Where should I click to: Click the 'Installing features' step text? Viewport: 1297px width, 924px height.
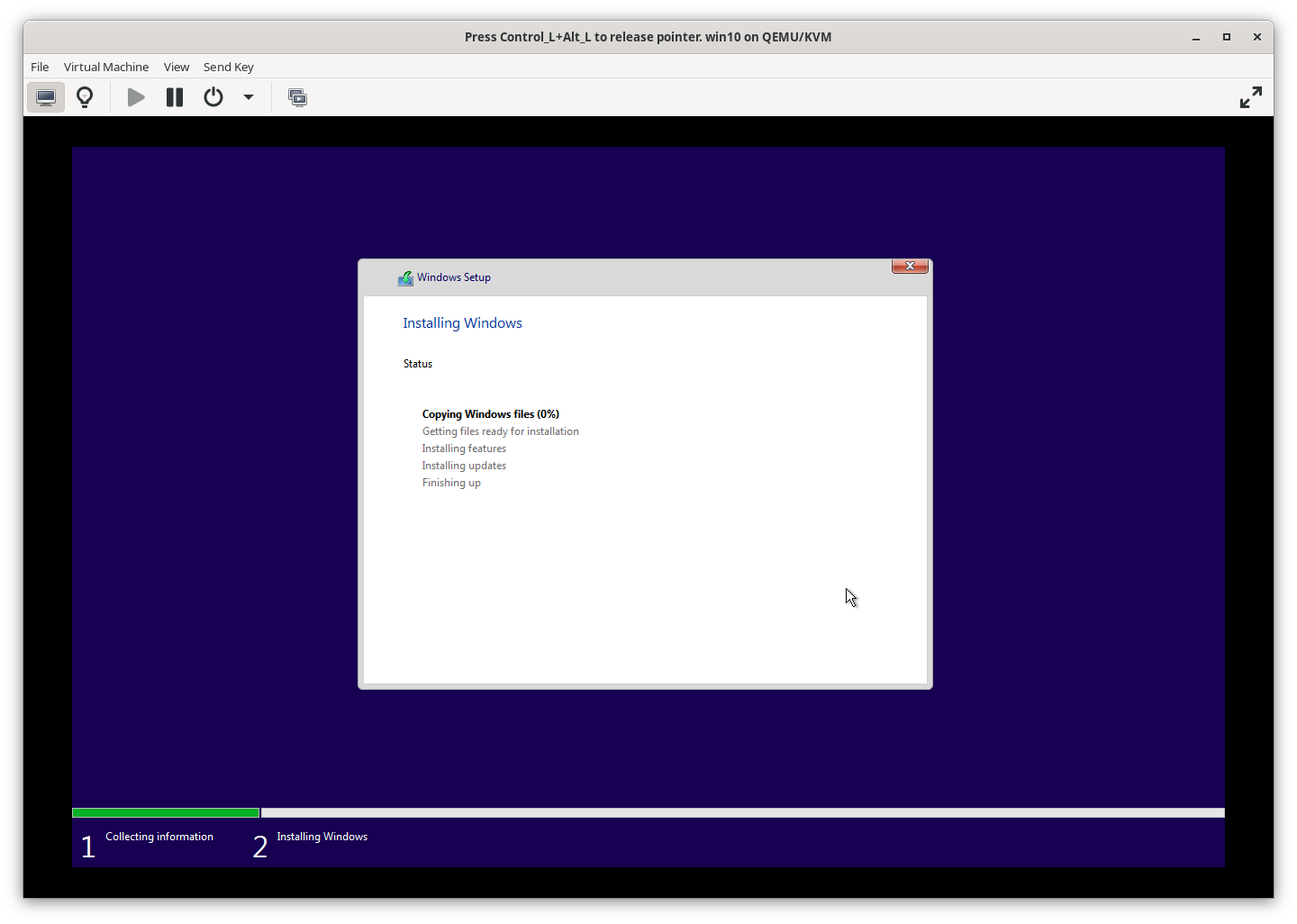(464, 448)
